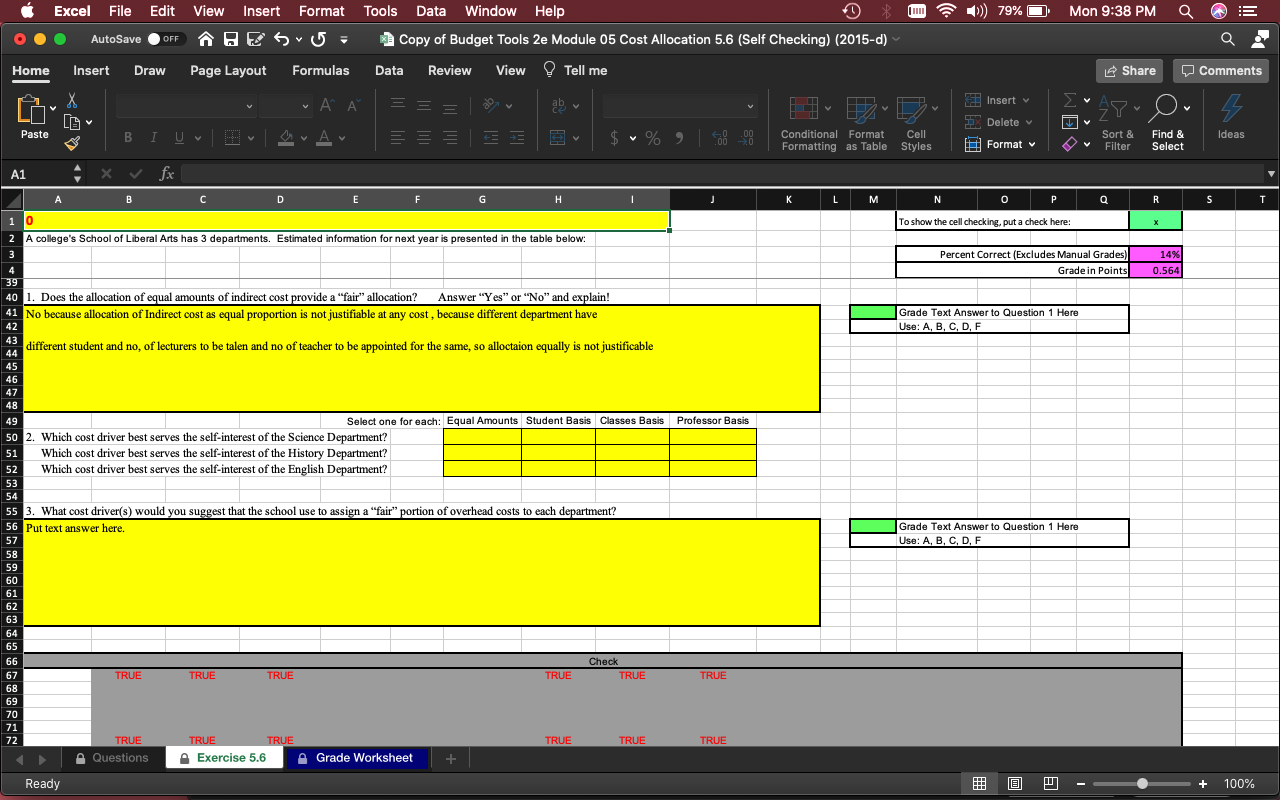1280x800 pixels.
Task: Expand the formula bar chevron
Action: [x=1271, y=174]
